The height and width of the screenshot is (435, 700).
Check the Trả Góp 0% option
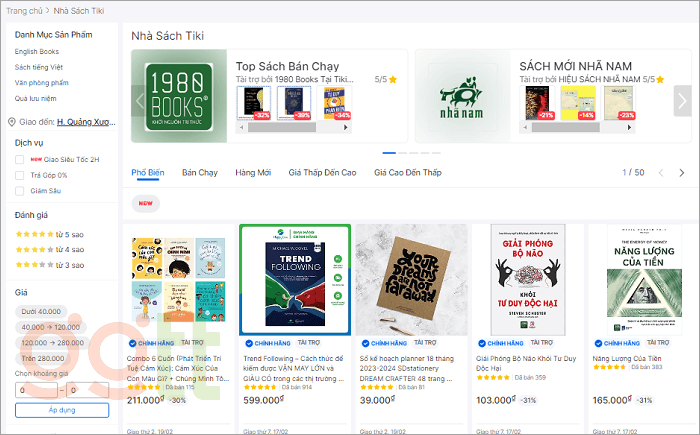(x=21, y=175)
